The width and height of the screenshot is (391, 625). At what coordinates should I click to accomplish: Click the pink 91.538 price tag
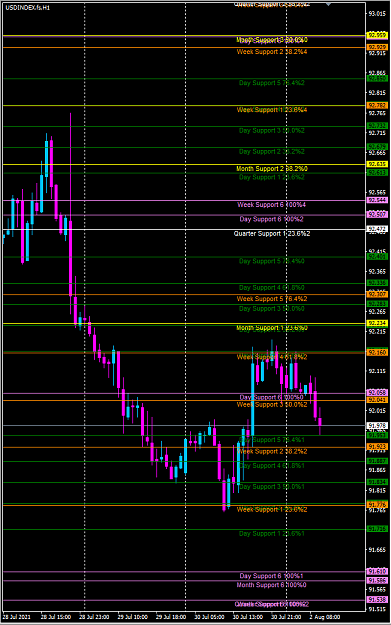click(x=377, y=599)
